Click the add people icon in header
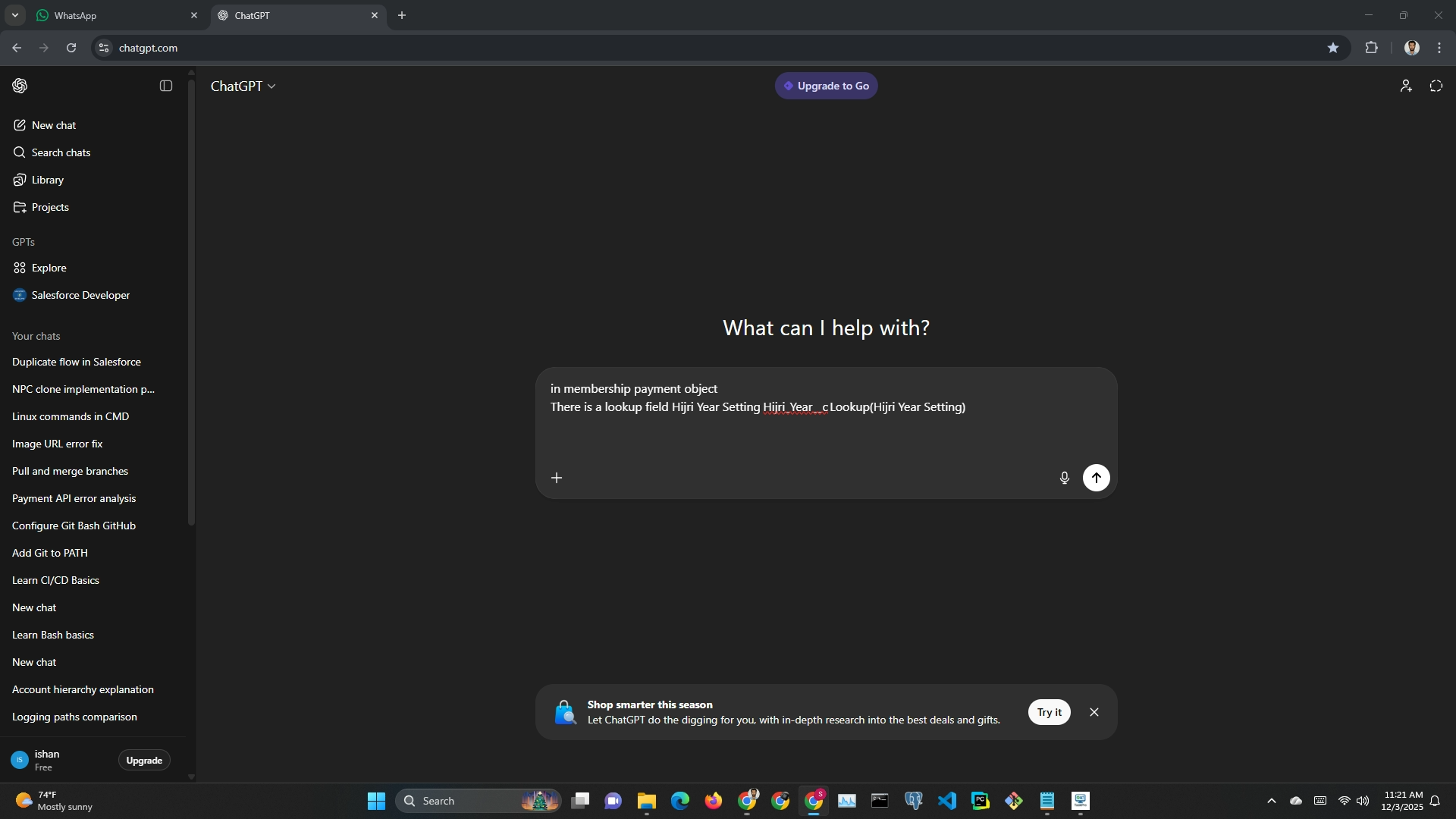 click(1405, 86)
